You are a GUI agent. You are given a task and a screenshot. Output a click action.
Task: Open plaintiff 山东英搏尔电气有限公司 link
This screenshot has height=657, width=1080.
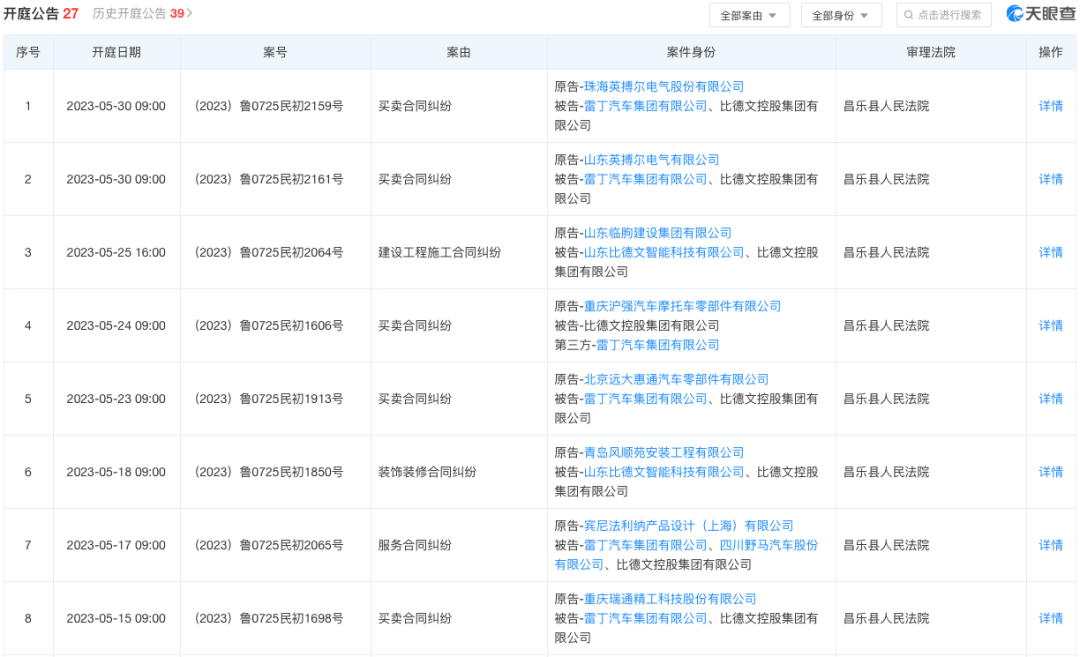click(x=652, y=160)
